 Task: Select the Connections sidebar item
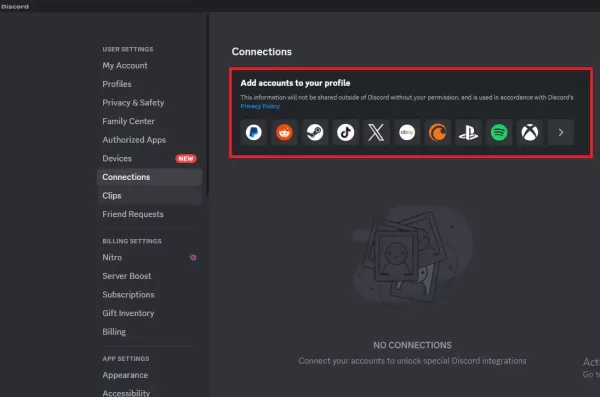[x=150, y=177]
